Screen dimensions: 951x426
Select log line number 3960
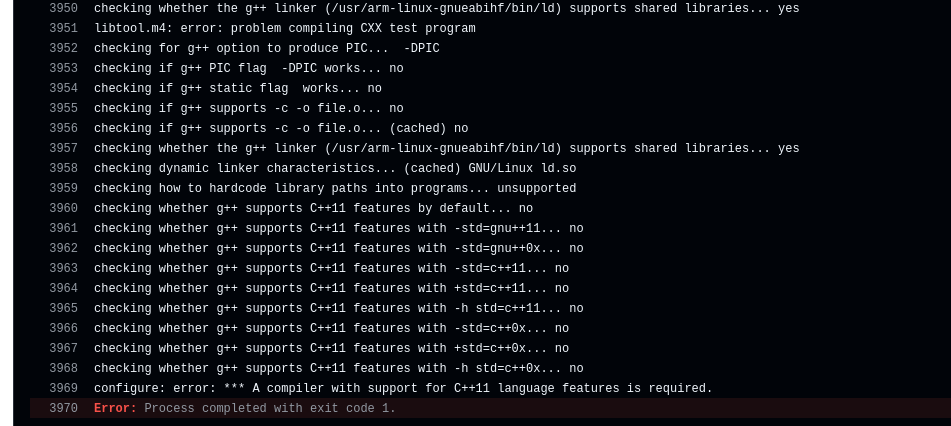click(x=63, y=208)
